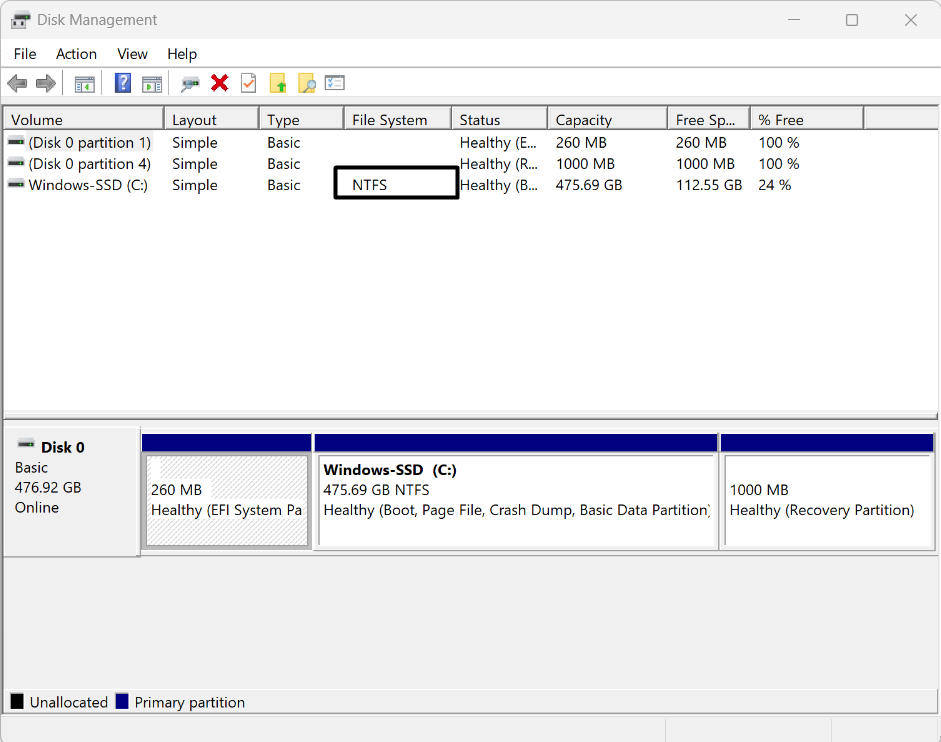
Task: Click the folder with magnifier icon
Action: pos(306,84)
